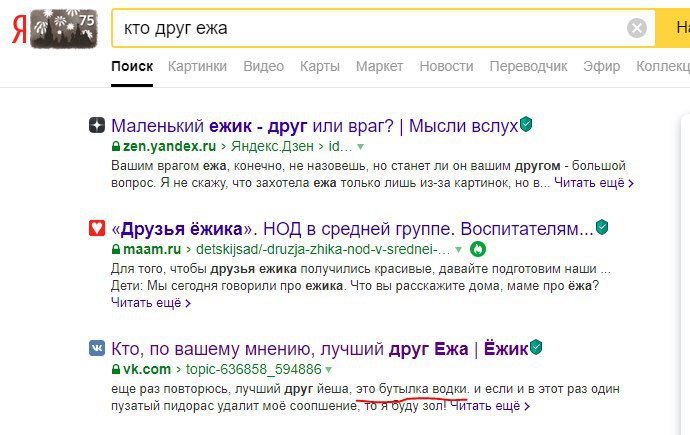The image size is (690, 435).
Task: Open the Переводчик tab
Action: [x=528, y=66]
